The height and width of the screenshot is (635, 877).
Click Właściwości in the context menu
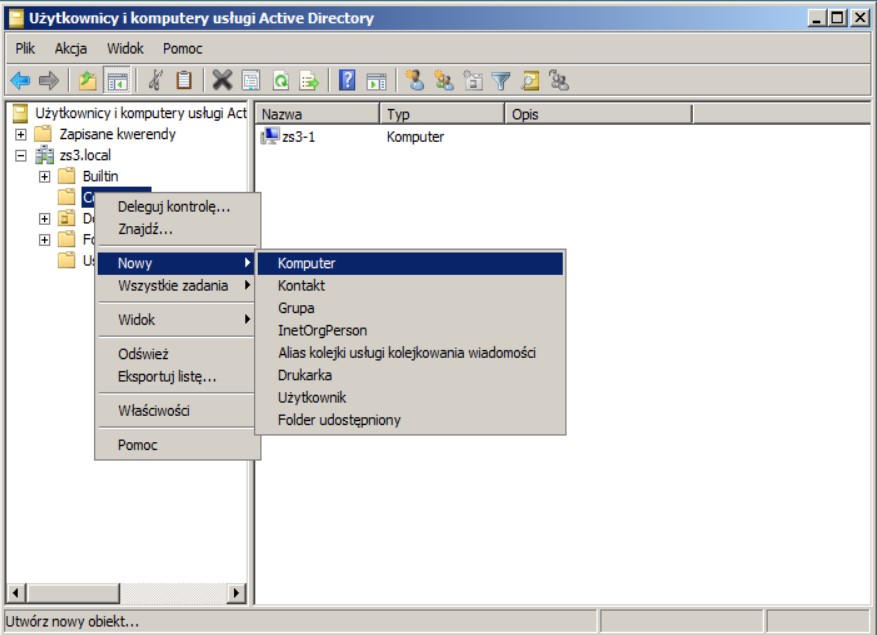pyautogui.click(x=153, y=410)
